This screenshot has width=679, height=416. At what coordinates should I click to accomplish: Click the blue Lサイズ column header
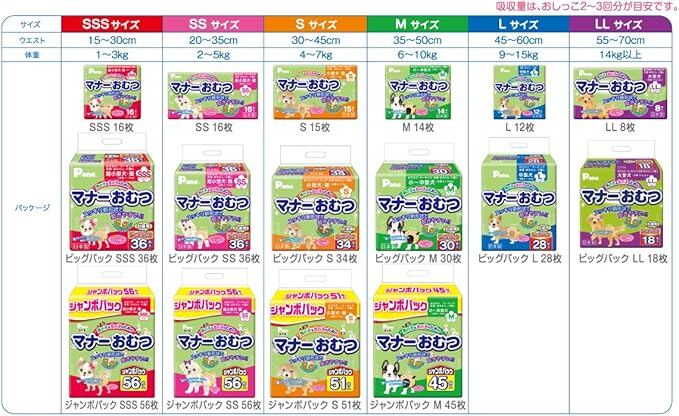(x=519, y=24)
